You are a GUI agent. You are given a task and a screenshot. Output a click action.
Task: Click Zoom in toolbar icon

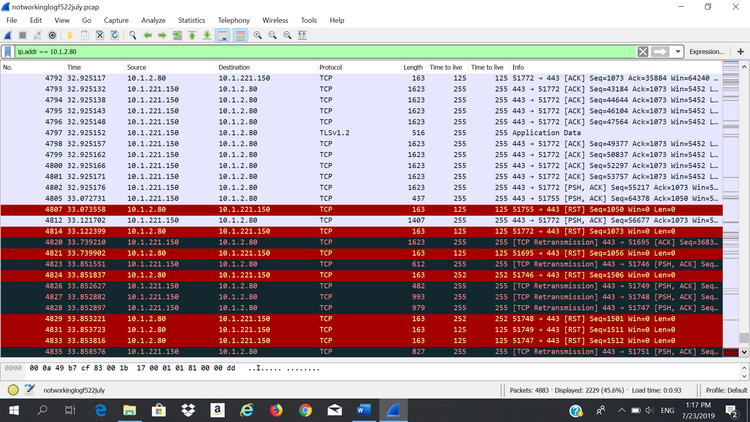point(258,35)
